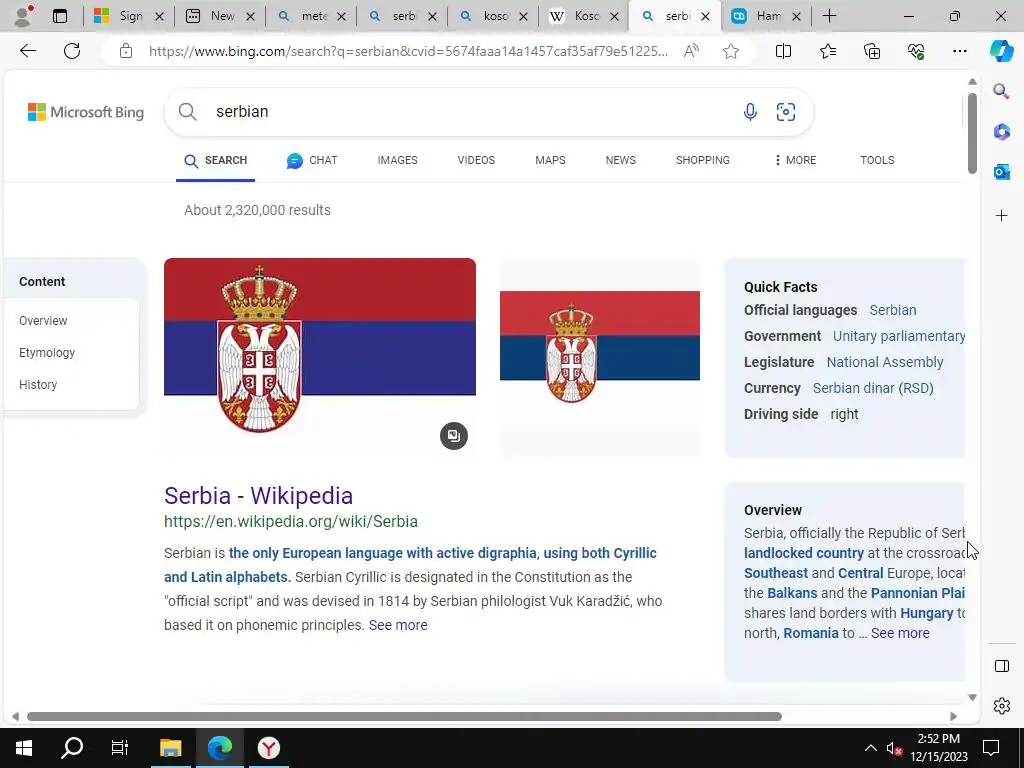Click scroll right arrow on horizontal scrollbar
This screenshot has width=1024, height=768.
pyautogui.click(x=953, y=716)
